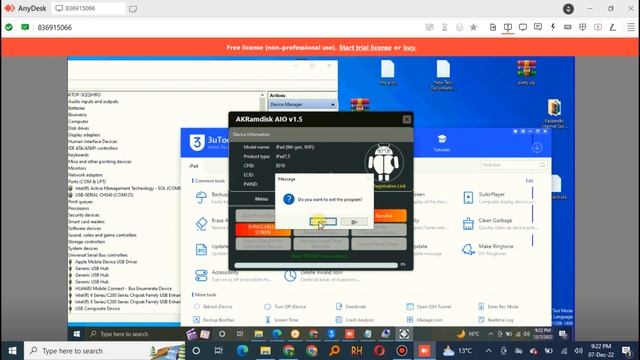This screenshot has height=360, width=640.
Task: Click the 3uAirPlayer tool icon
Action: pyautogui.click(x=468, y=198)
